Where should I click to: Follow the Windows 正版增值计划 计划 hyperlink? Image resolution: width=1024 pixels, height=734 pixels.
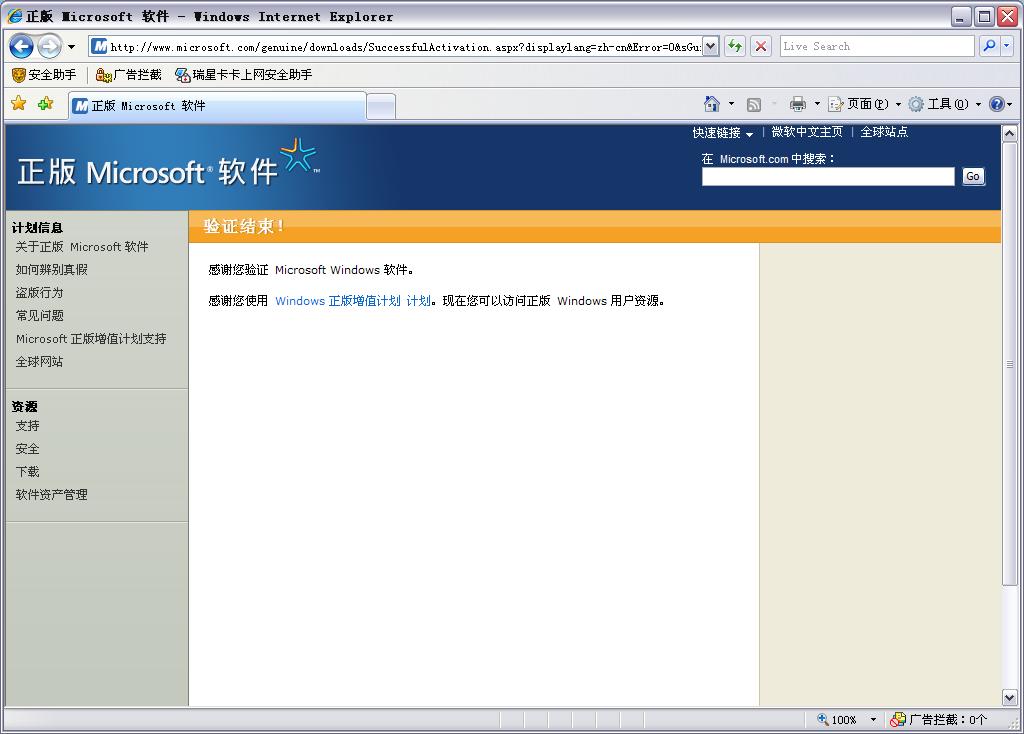(x=353, y=301)
